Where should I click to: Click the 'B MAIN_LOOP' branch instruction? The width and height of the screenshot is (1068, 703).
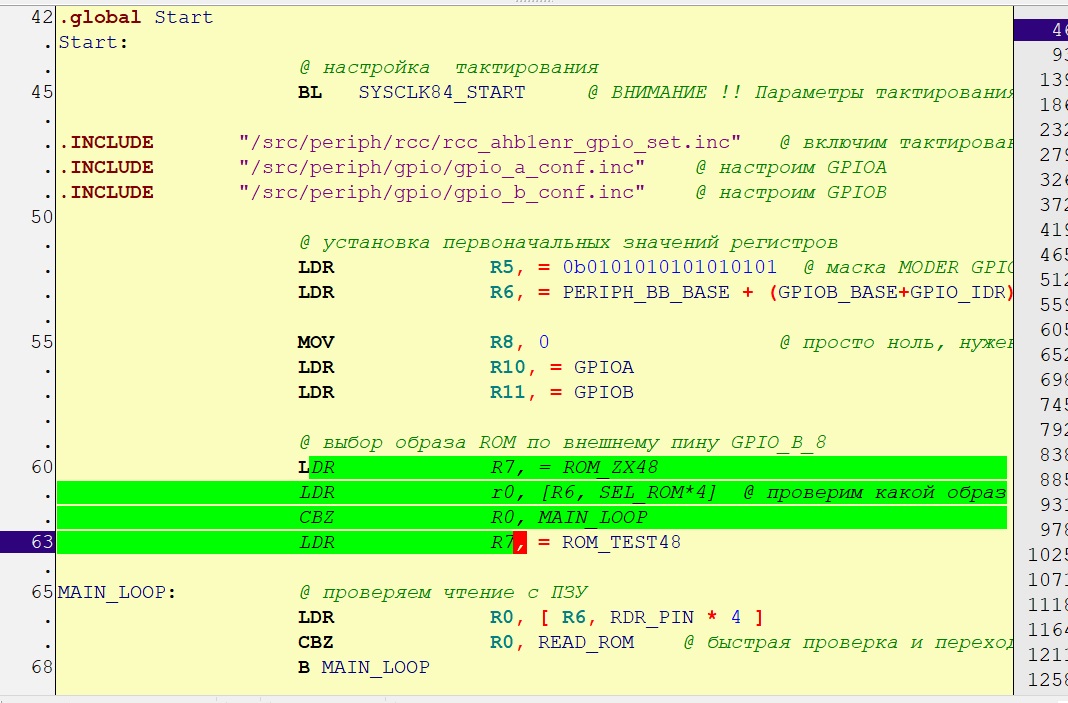(x=364, y=667)
